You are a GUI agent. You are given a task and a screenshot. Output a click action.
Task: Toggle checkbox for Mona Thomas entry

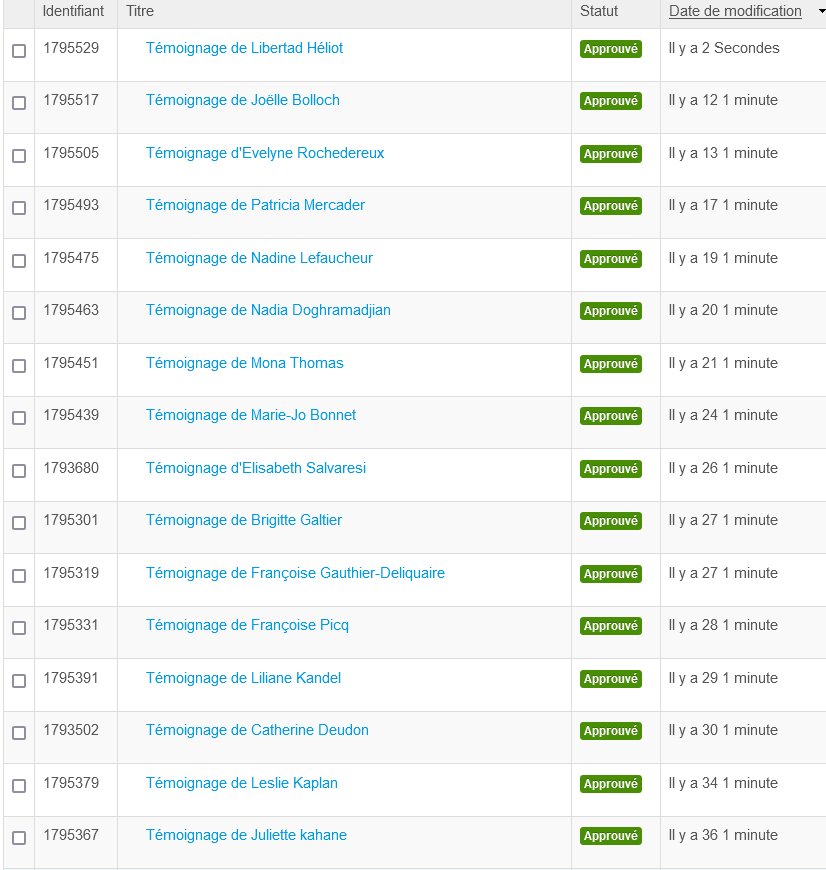[19, 366]
